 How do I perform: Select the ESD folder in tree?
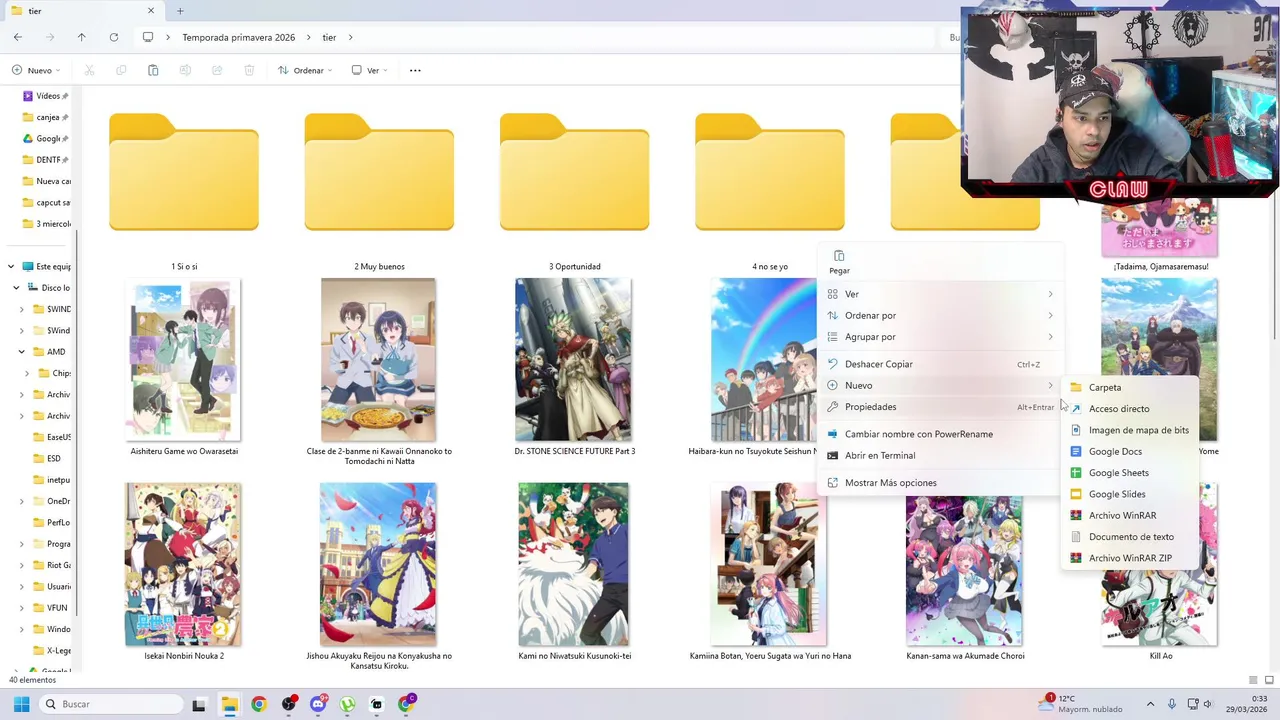45,458
